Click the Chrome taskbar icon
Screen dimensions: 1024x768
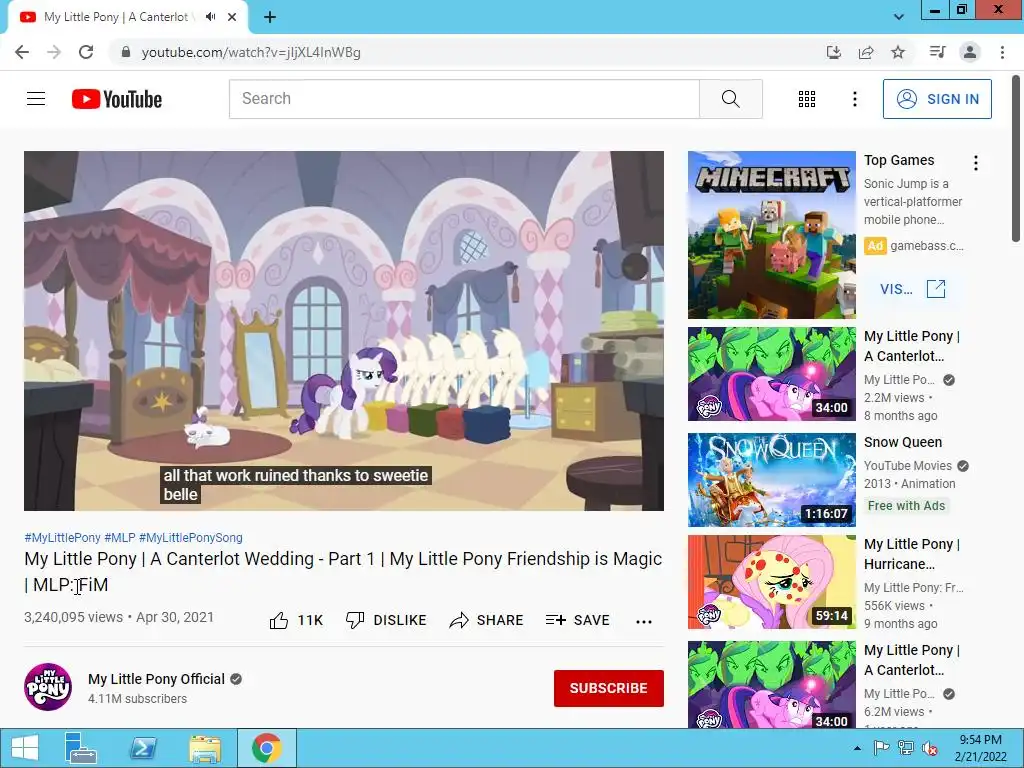click(x=266, y=748)
